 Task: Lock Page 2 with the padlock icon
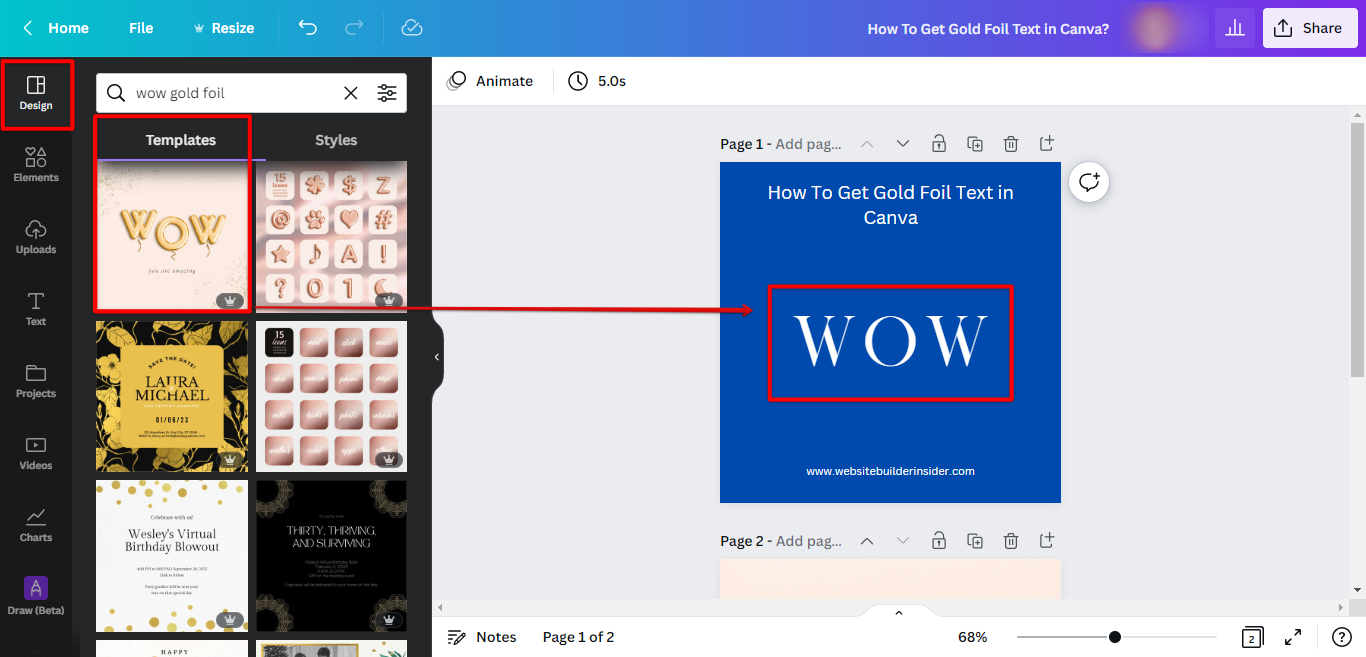coord(939,540)
